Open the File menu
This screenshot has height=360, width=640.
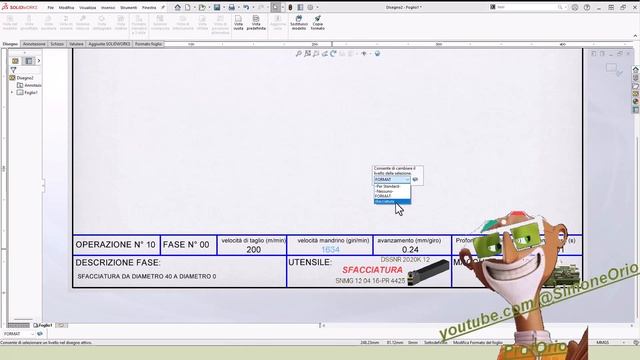(x=51, y=8)
